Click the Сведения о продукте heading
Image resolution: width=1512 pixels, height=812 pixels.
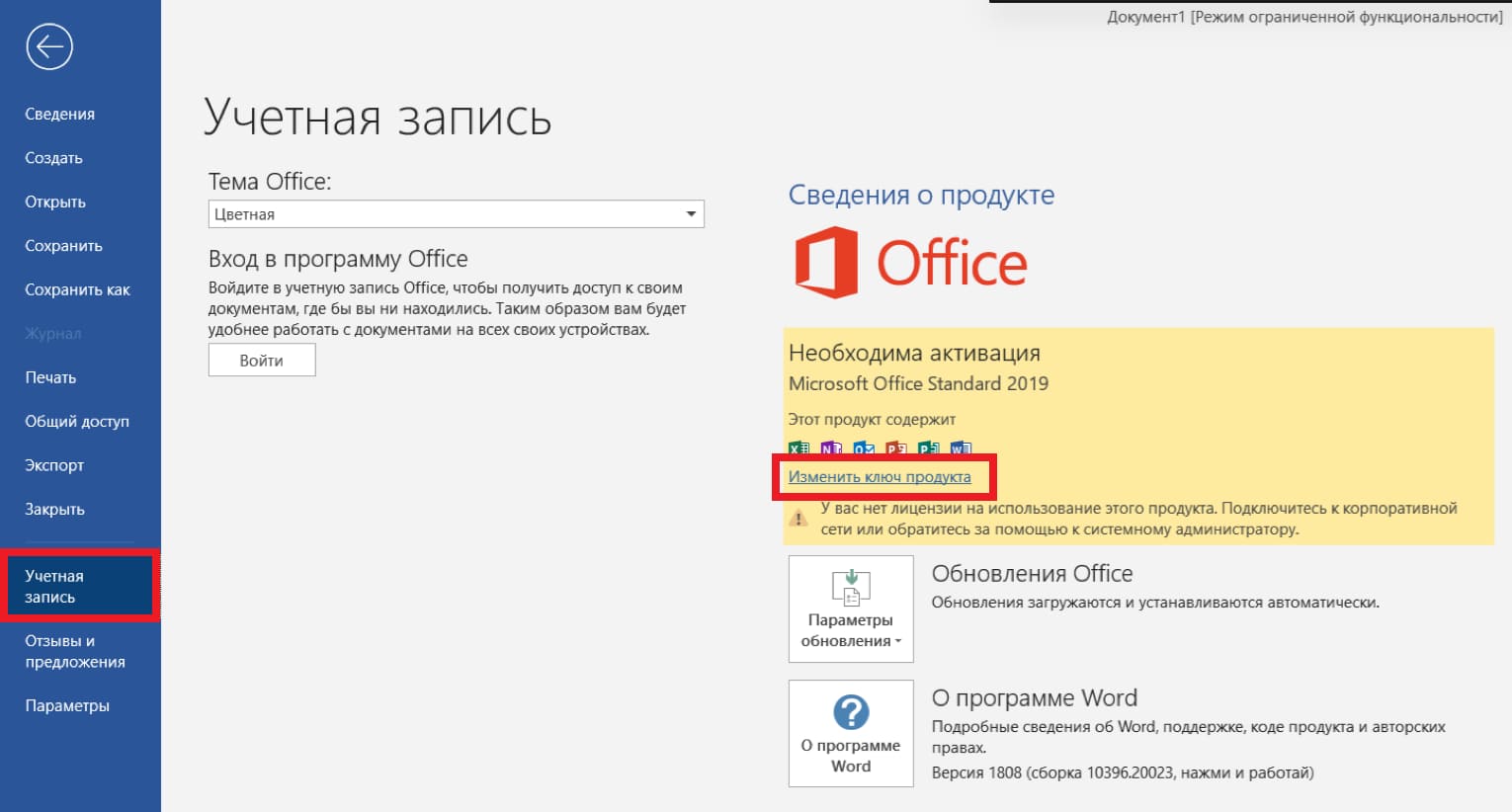tap(921, 195)
